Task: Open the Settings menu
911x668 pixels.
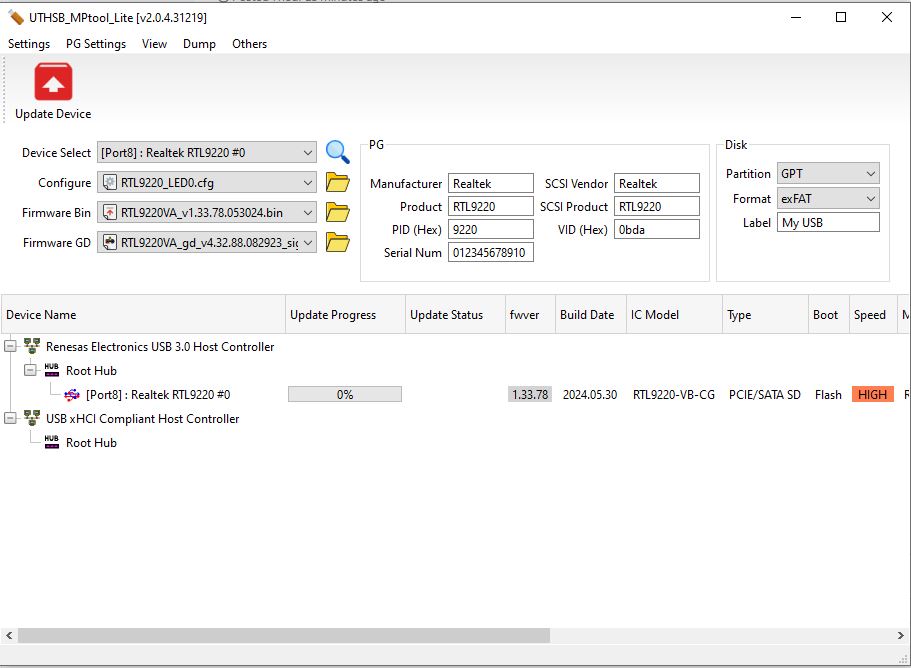Action: click(x=29, y=44)
